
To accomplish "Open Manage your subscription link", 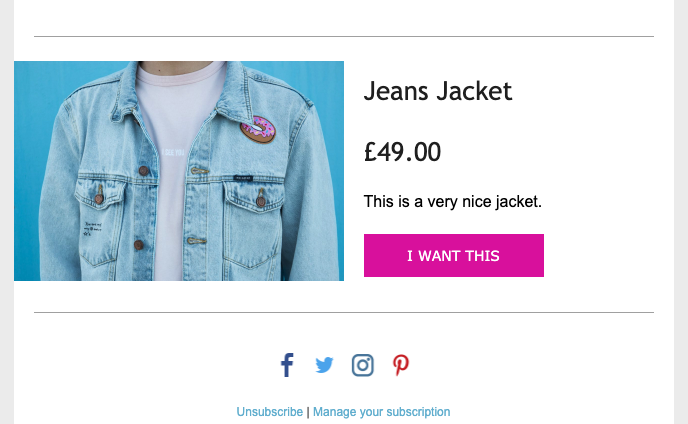I will tap(381, 412).
